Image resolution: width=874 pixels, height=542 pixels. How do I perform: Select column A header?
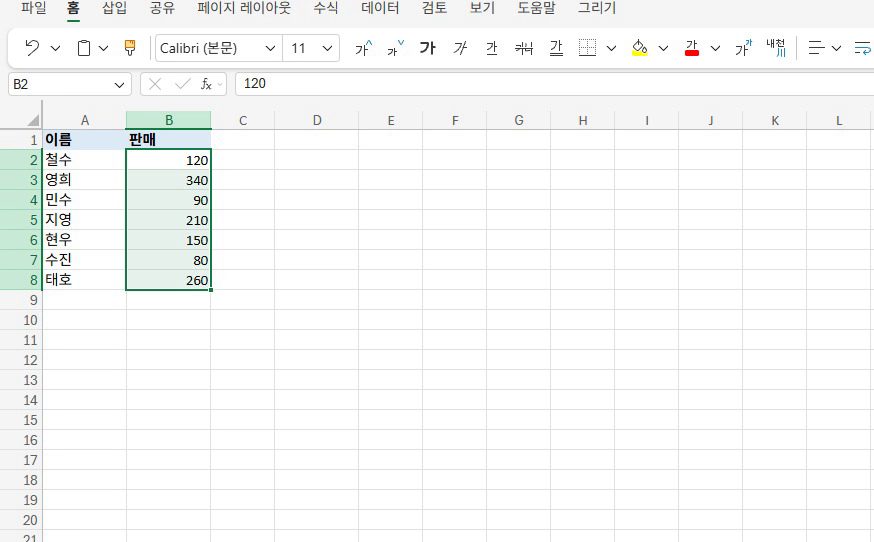point(85,120)
